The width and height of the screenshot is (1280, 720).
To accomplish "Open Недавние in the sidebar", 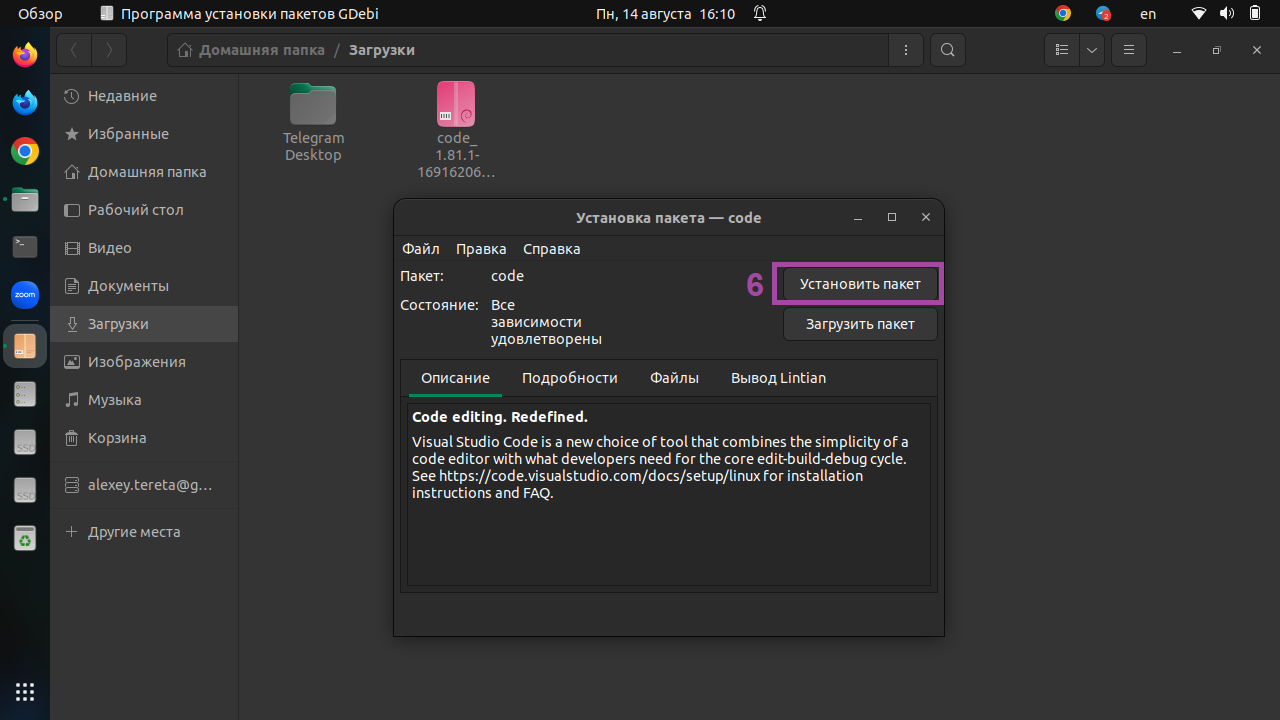I will tap(144, 96).
